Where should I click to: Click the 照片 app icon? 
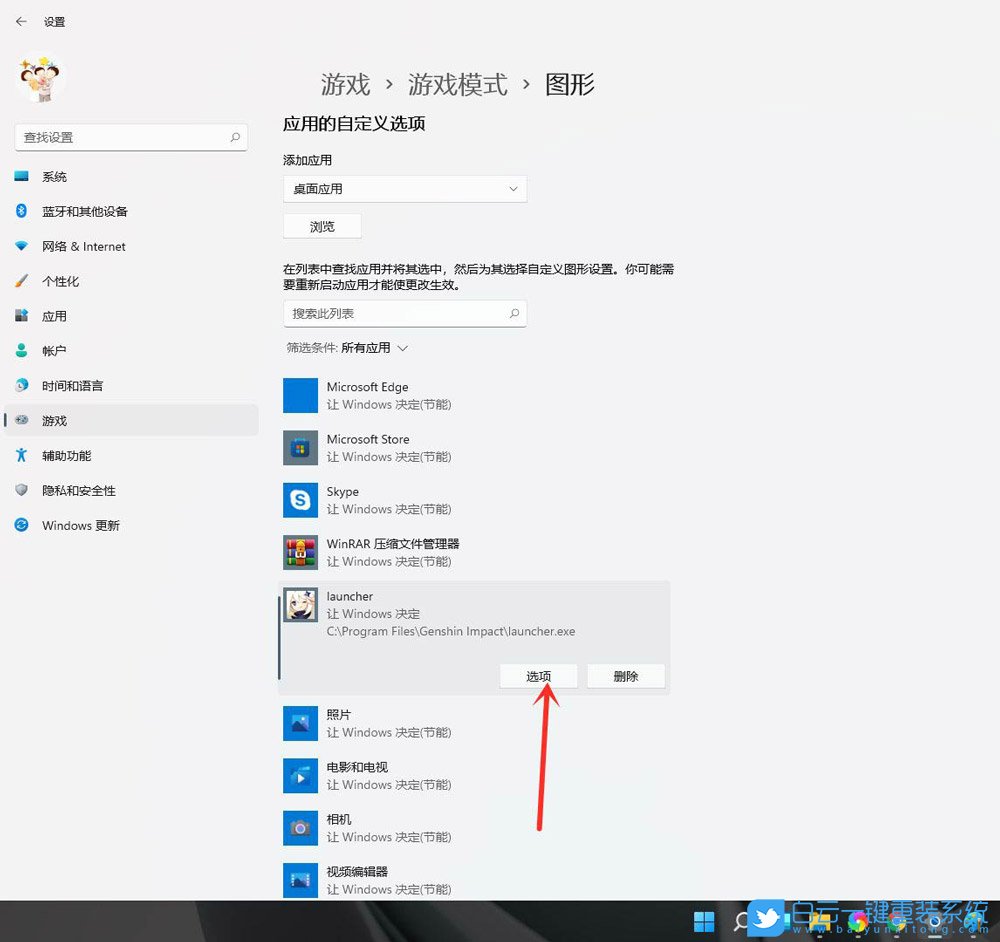(299, 723)
